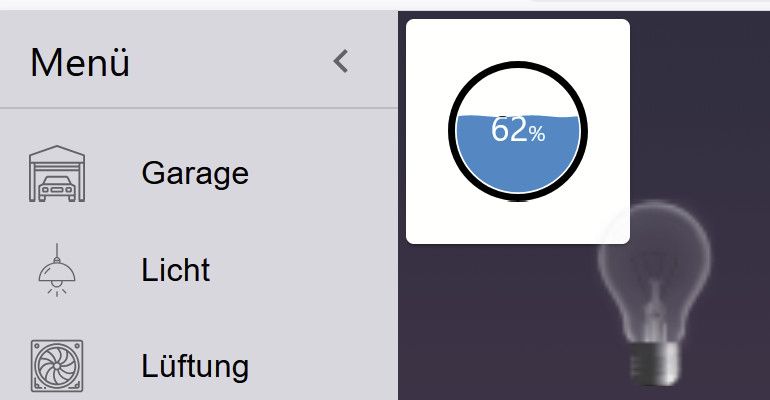
Task: Click the percent symbol in the gauge
Action: 537,134
